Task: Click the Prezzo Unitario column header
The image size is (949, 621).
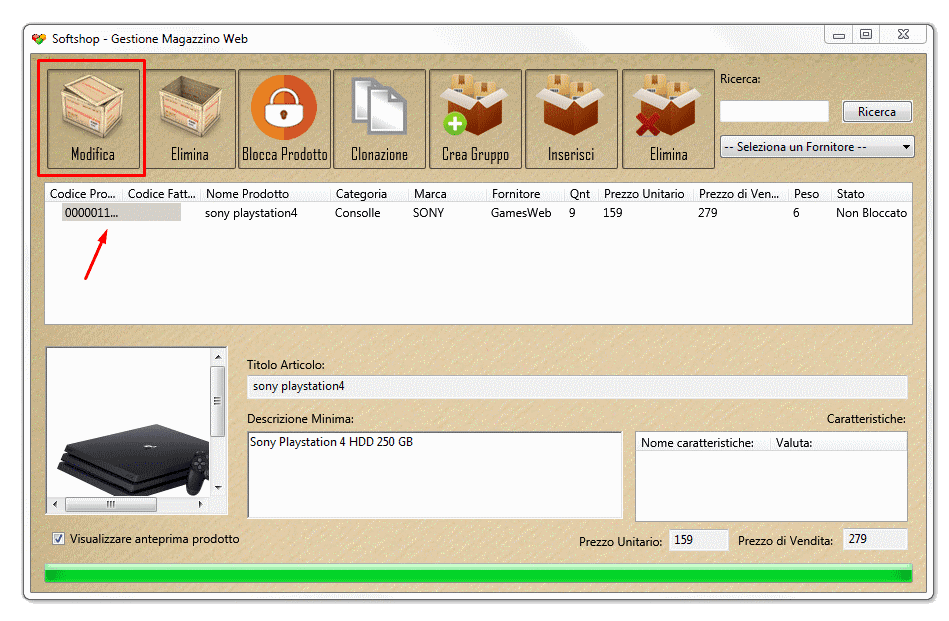Action: [644, 194]
